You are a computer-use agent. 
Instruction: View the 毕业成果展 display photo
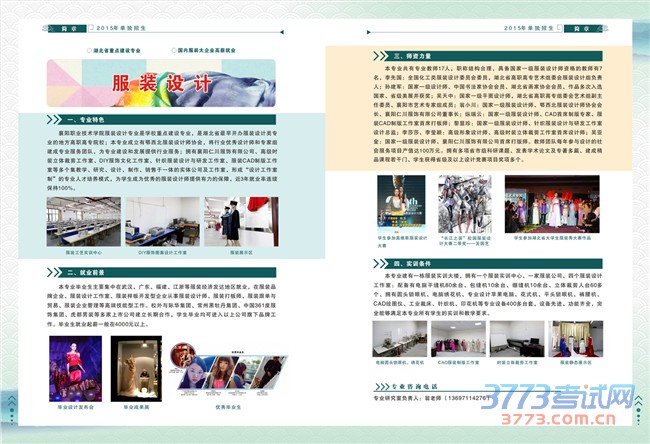(x=136, y=370)
